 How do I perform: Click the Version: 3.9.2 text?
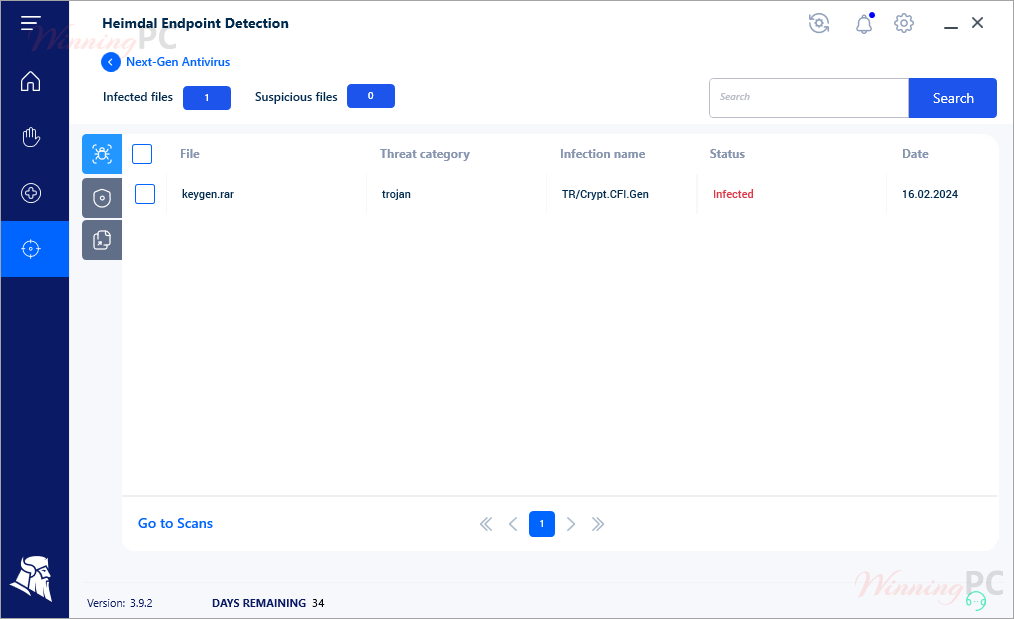point(120,603)
